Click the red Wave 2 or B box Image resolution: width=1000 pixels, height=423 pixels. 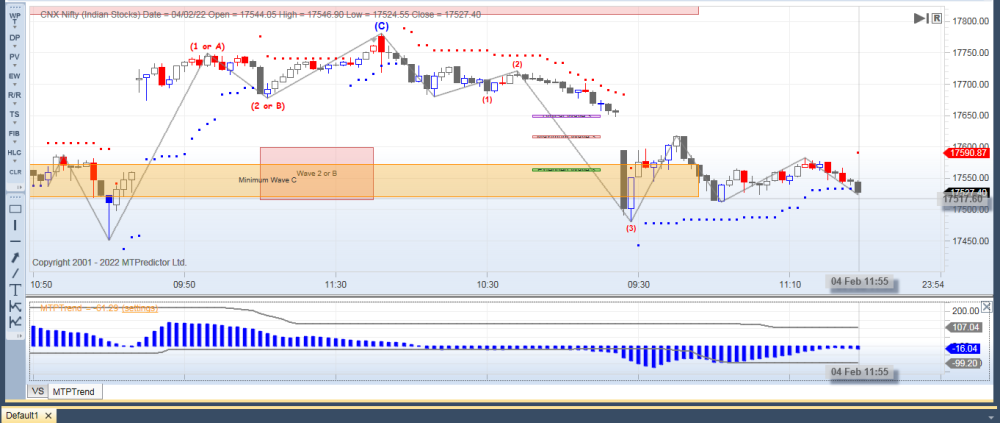[x=316, y=173]
